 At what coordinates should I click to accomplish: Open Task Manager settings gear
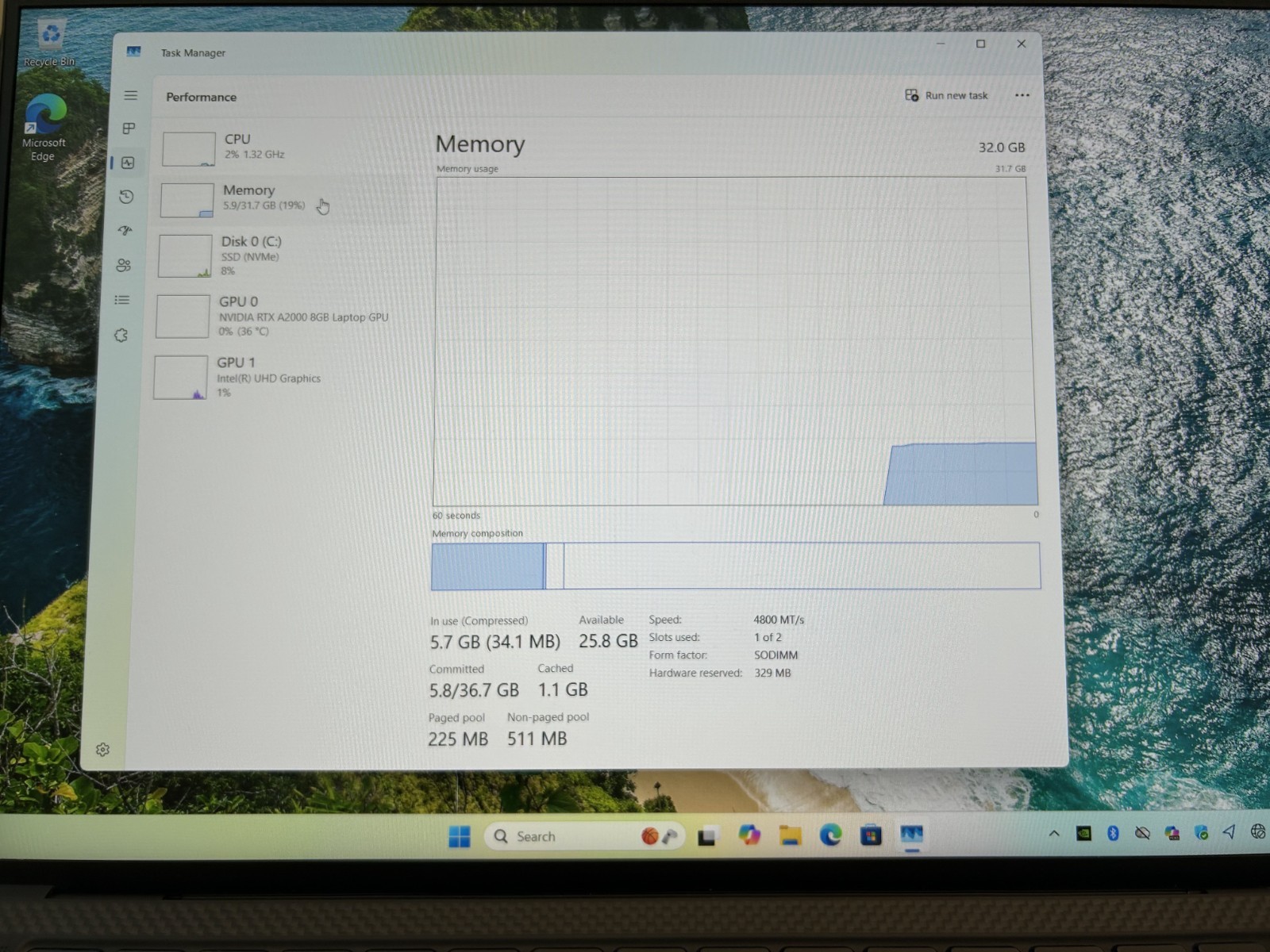click(102, 750)
